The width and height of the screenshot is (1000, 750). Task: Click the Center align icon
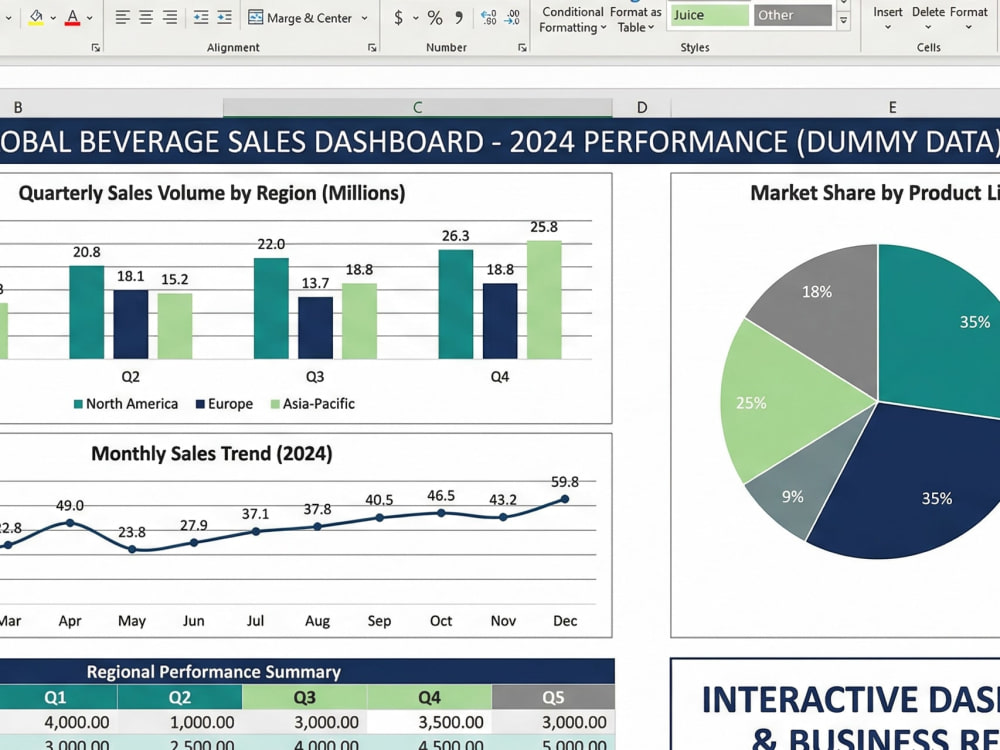(x=146, y=17)
